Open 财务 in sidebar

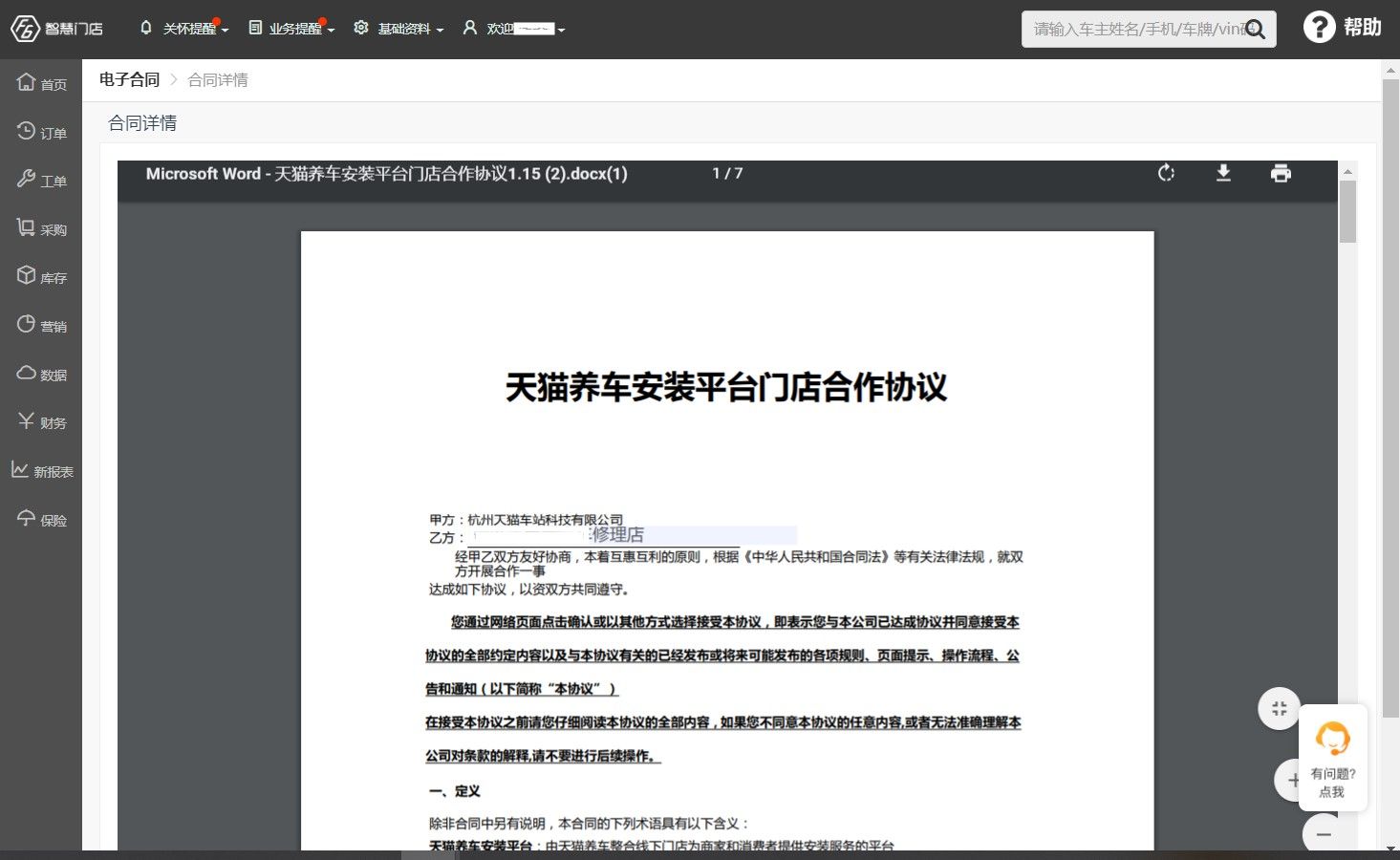(x=41, y=422)
